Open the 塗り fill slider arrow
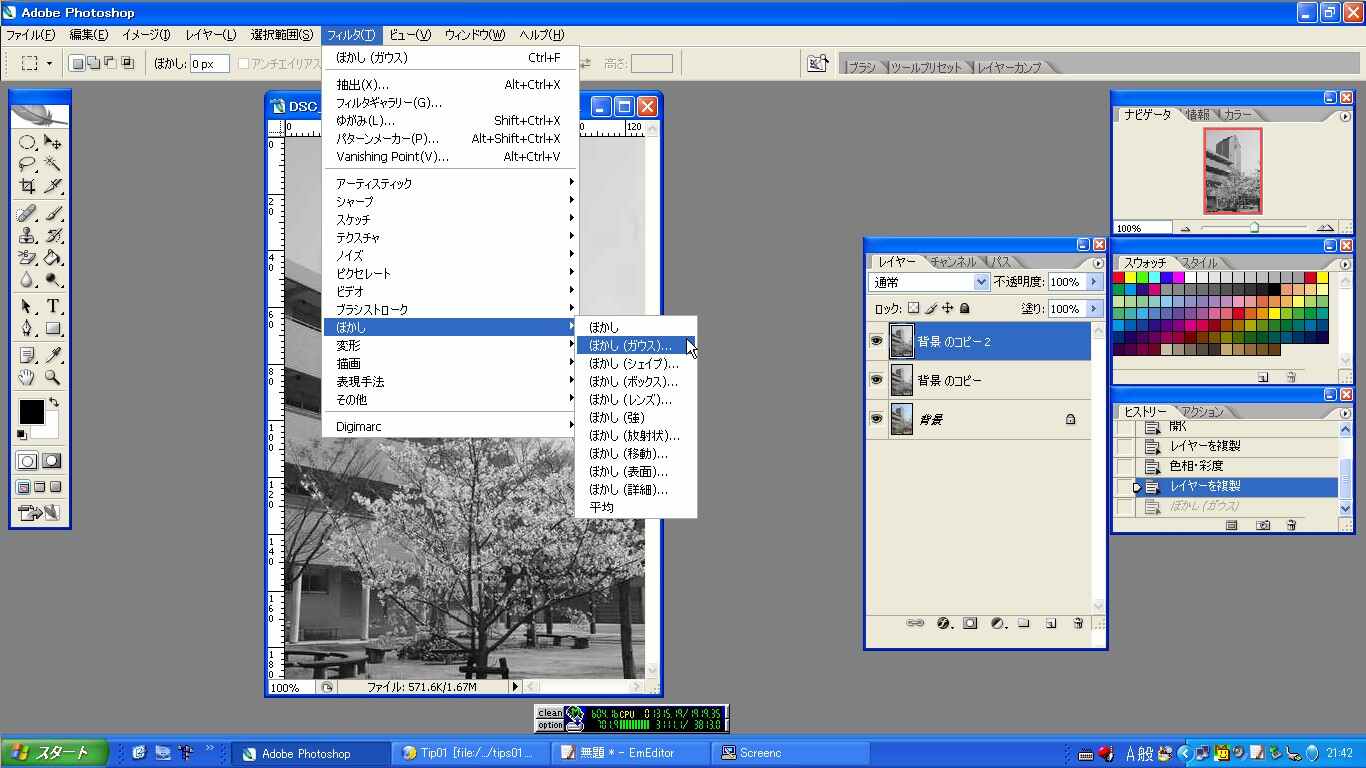Screen dimensions: 1366x768 (1094, 309)
